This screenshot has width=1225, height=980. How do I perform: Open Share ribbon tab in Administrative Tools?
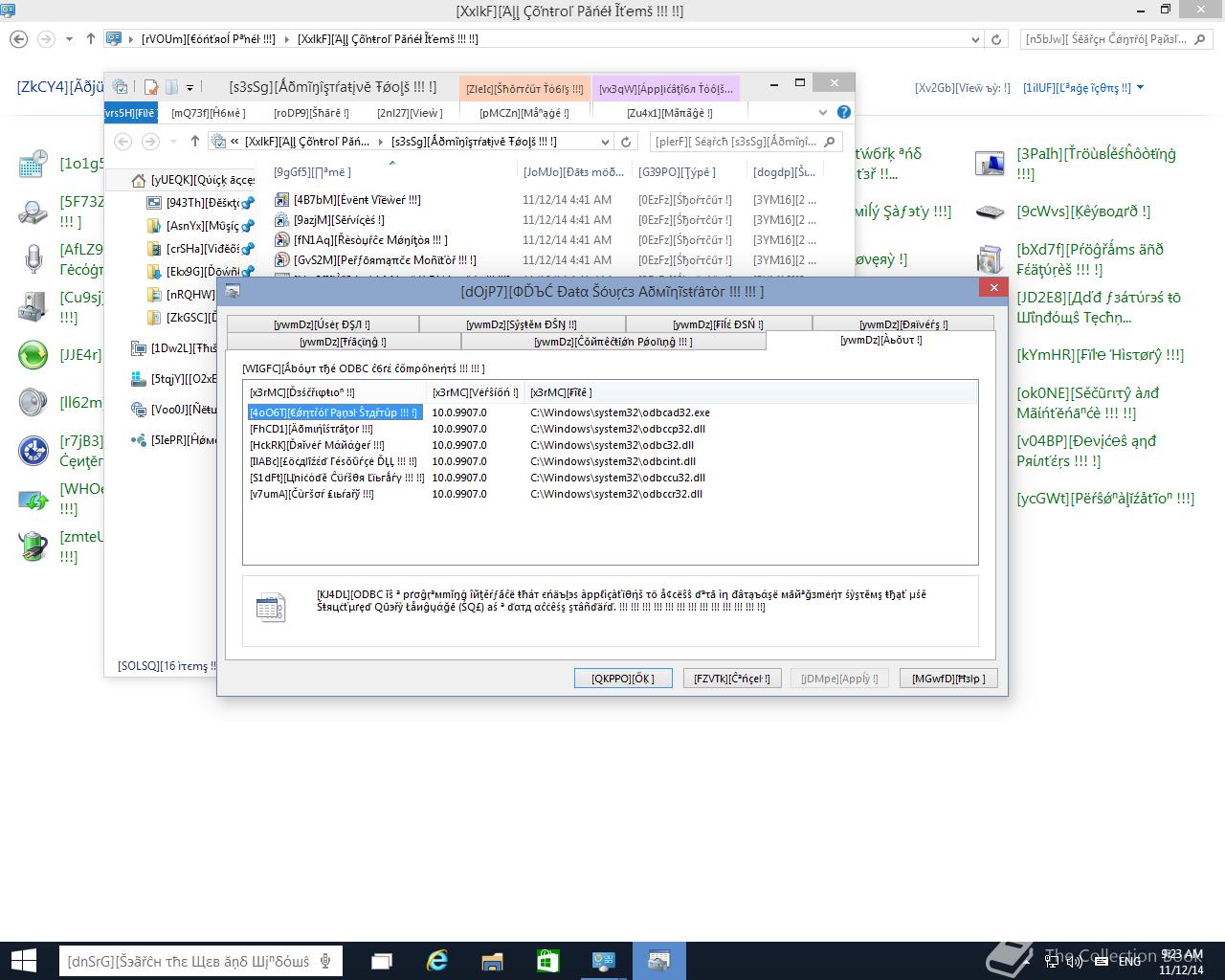[311, 113]
